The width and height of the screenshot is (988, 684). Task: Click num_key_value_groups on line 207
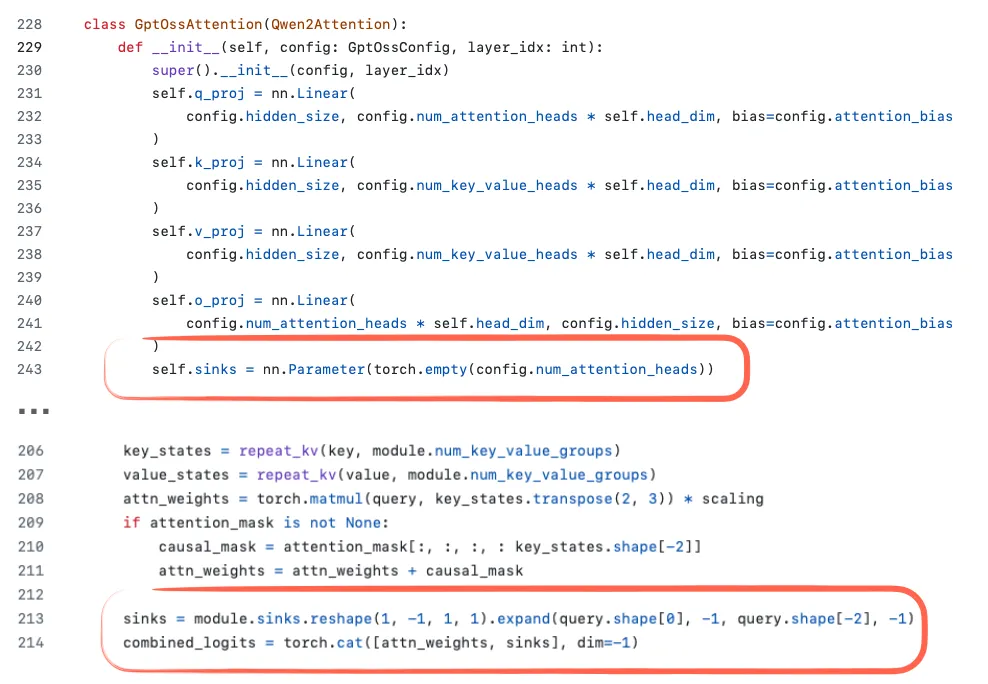click(559, 475)
